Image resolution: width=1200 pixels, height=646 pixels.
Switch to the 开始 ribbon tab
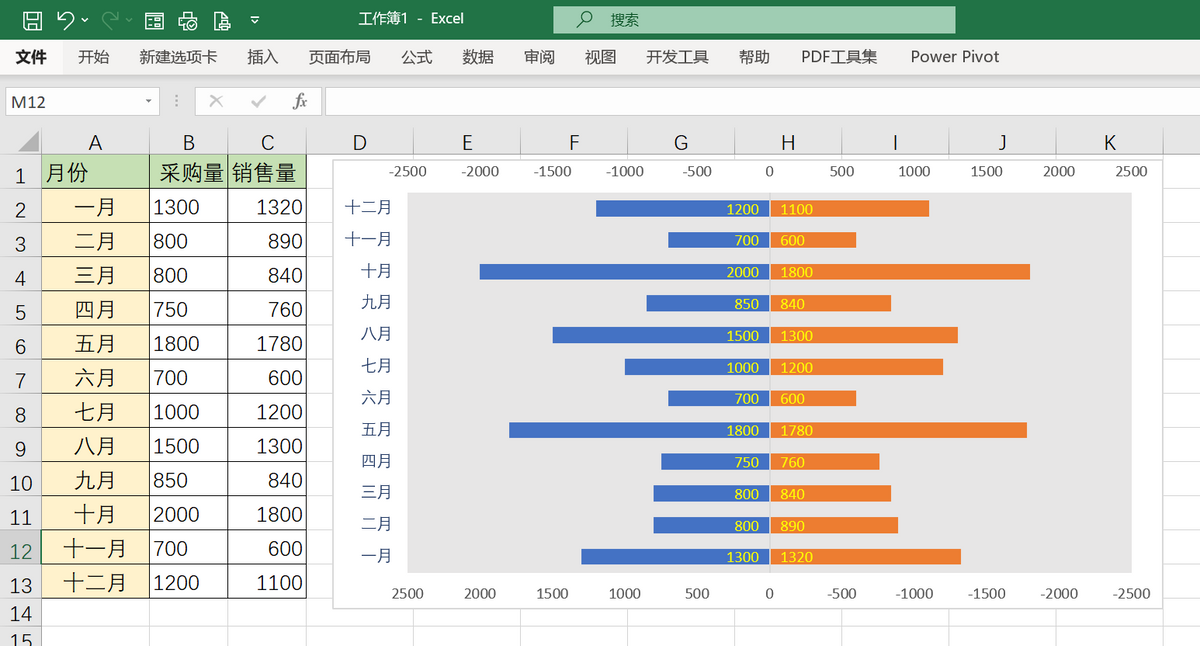pos(94,57)
